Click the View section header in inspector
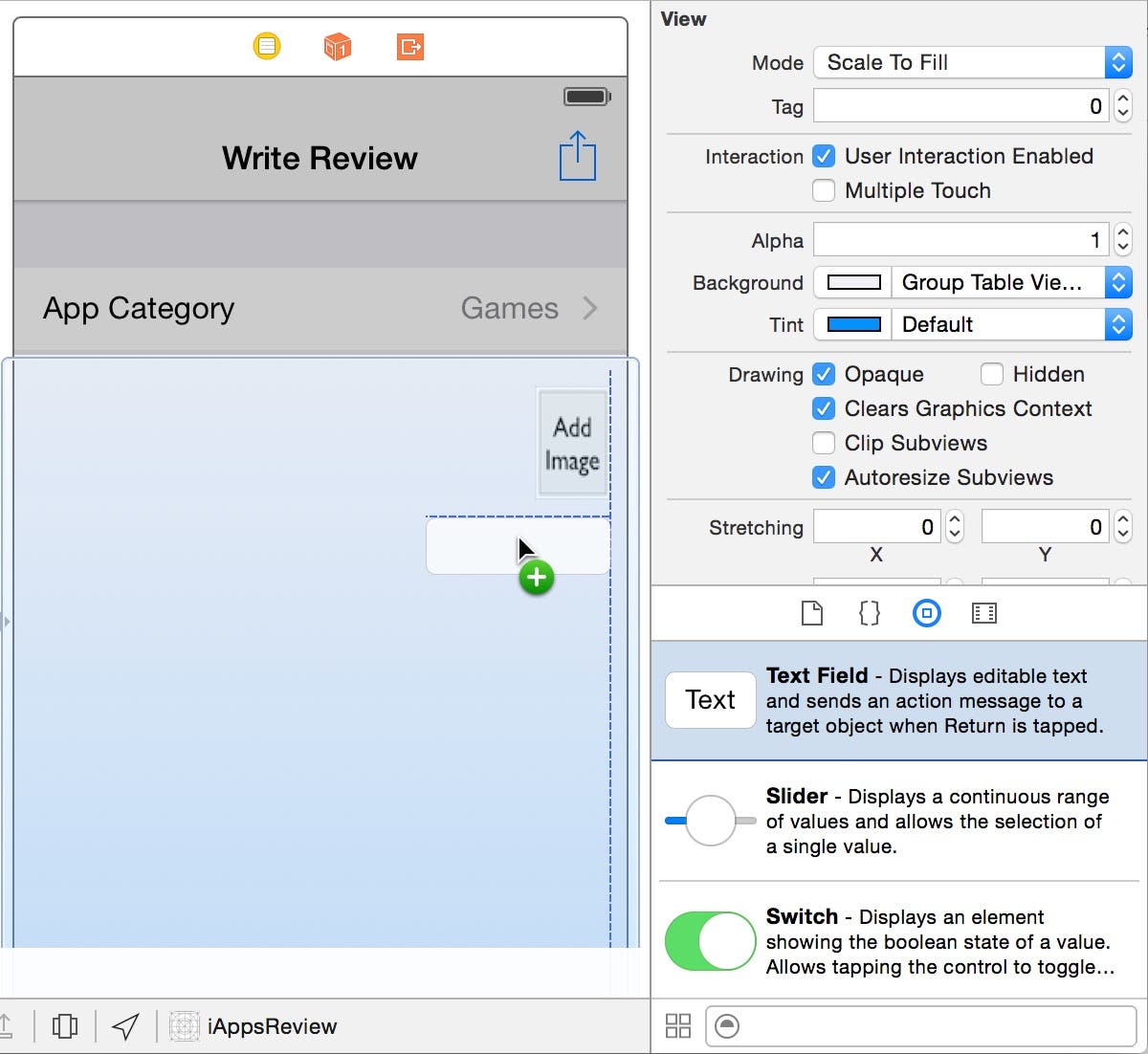 pos(683,19)
